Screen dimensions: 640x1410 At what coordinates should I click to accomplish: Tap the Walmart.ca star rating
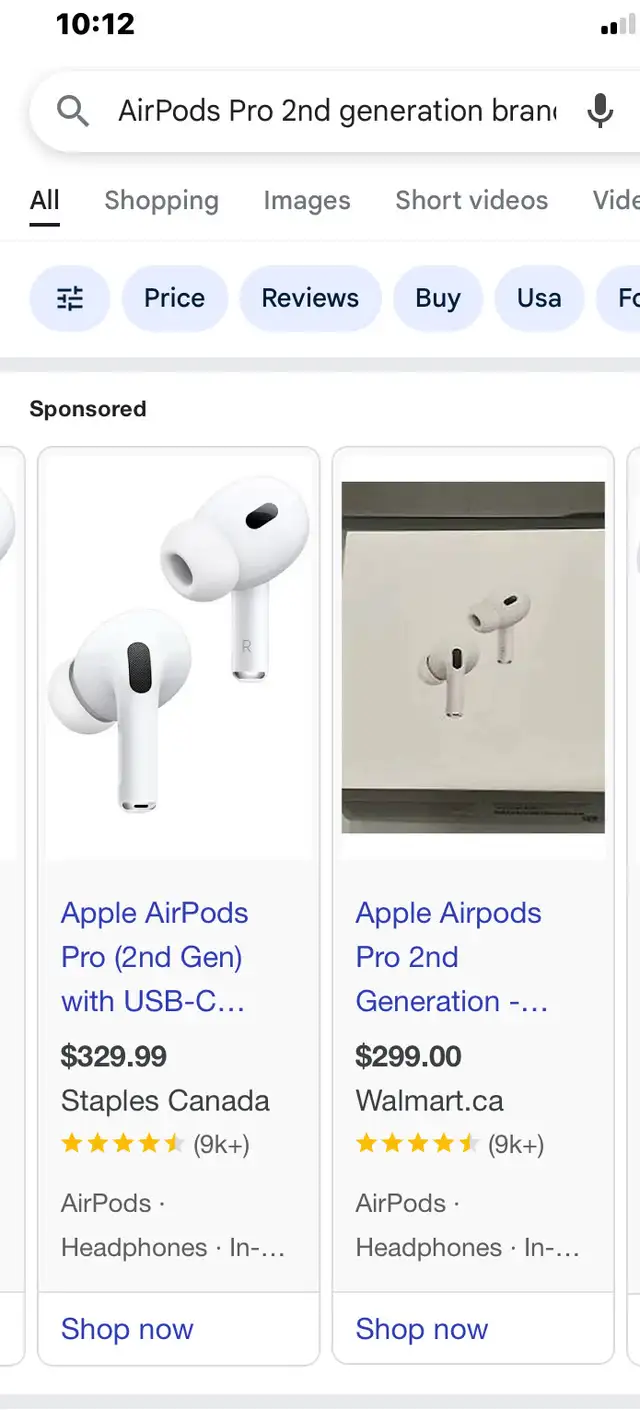(x=417, y=1144)
